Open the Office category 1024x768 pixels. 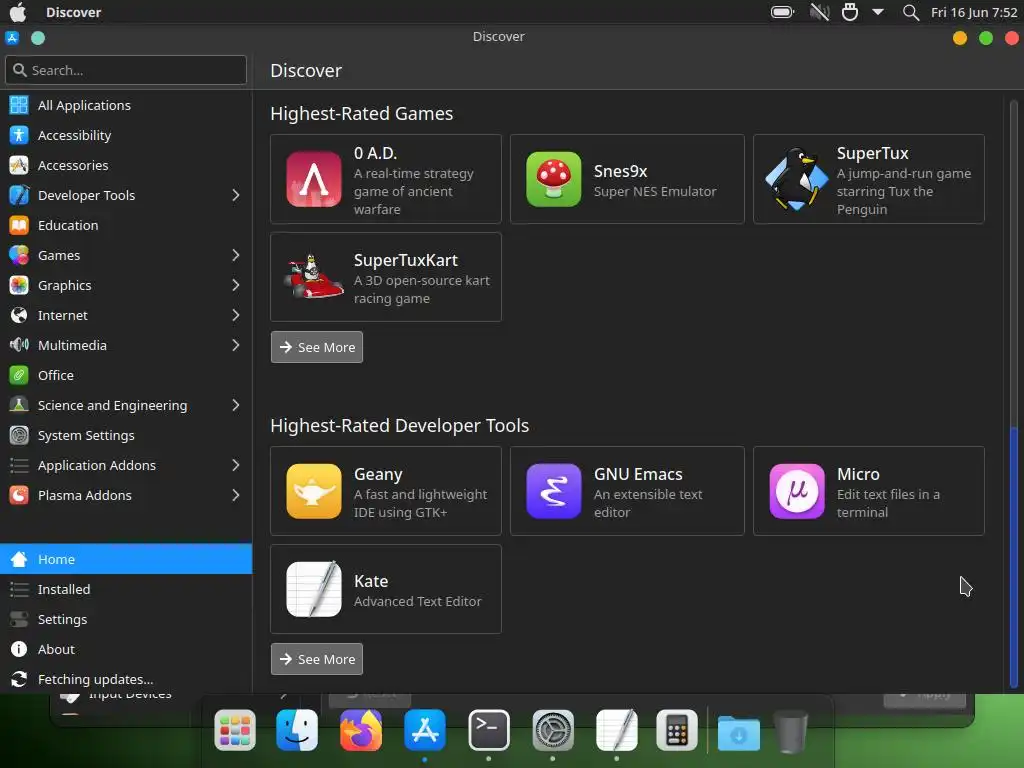(126, 376)
